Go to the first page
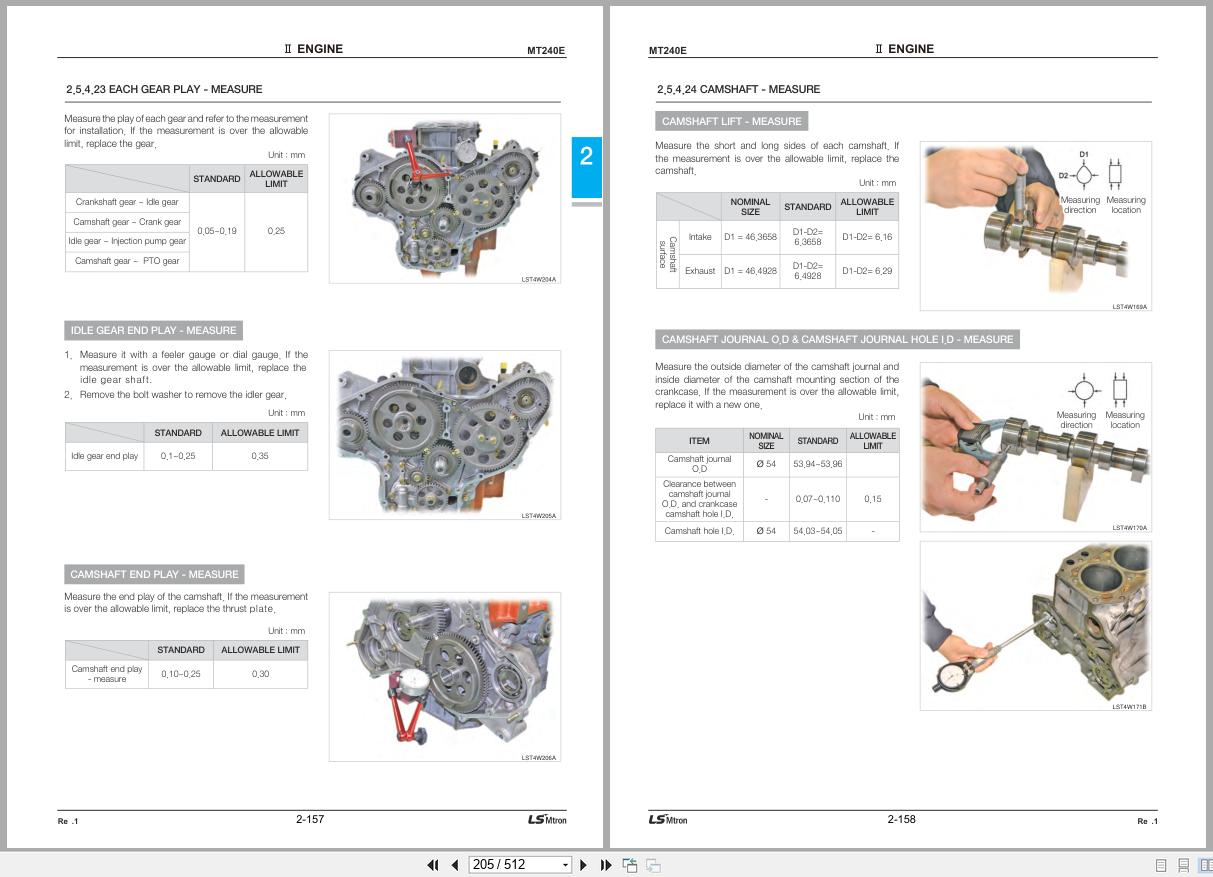 pos(433,865)
